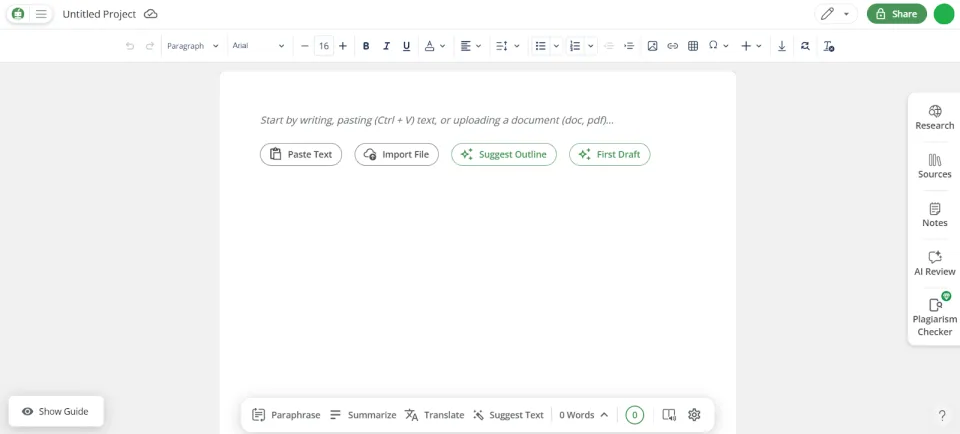Screen dimensions: 960x434
Task: Click the First Draft button
Action: [x=610, y=154]
